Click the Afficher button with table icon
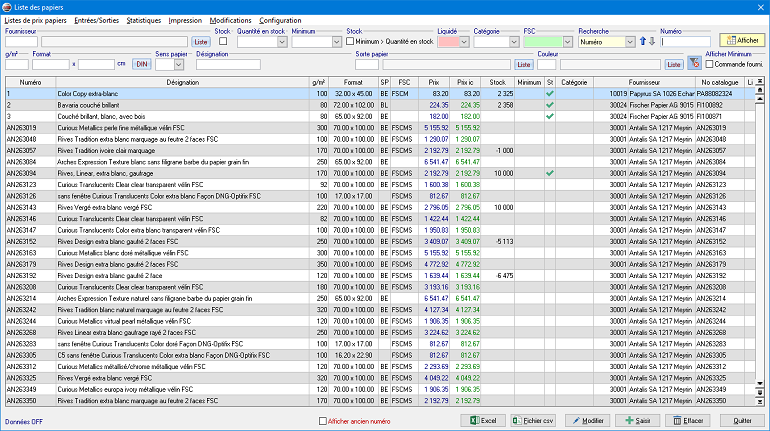770x431 pixels. pos(742,40)
